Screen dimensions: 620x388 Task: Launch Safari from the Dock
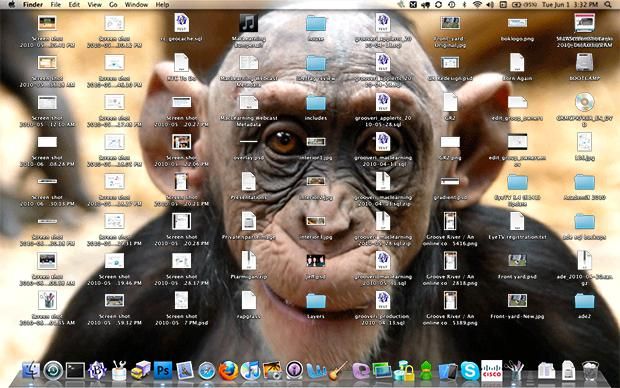(207, 371)
